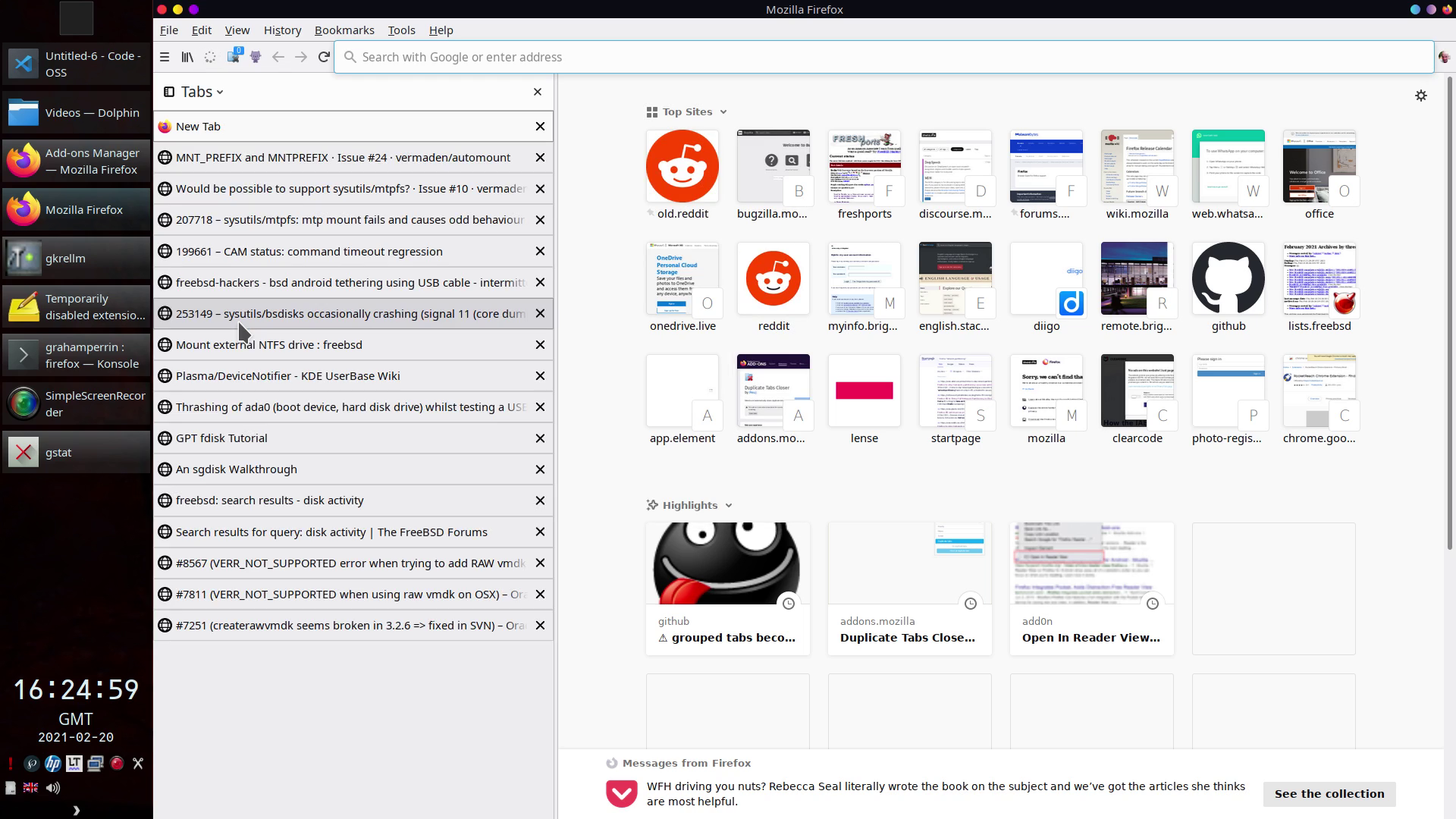Screen dimensions: 1456x819
Task: Open the History menu
Action: 282,30
